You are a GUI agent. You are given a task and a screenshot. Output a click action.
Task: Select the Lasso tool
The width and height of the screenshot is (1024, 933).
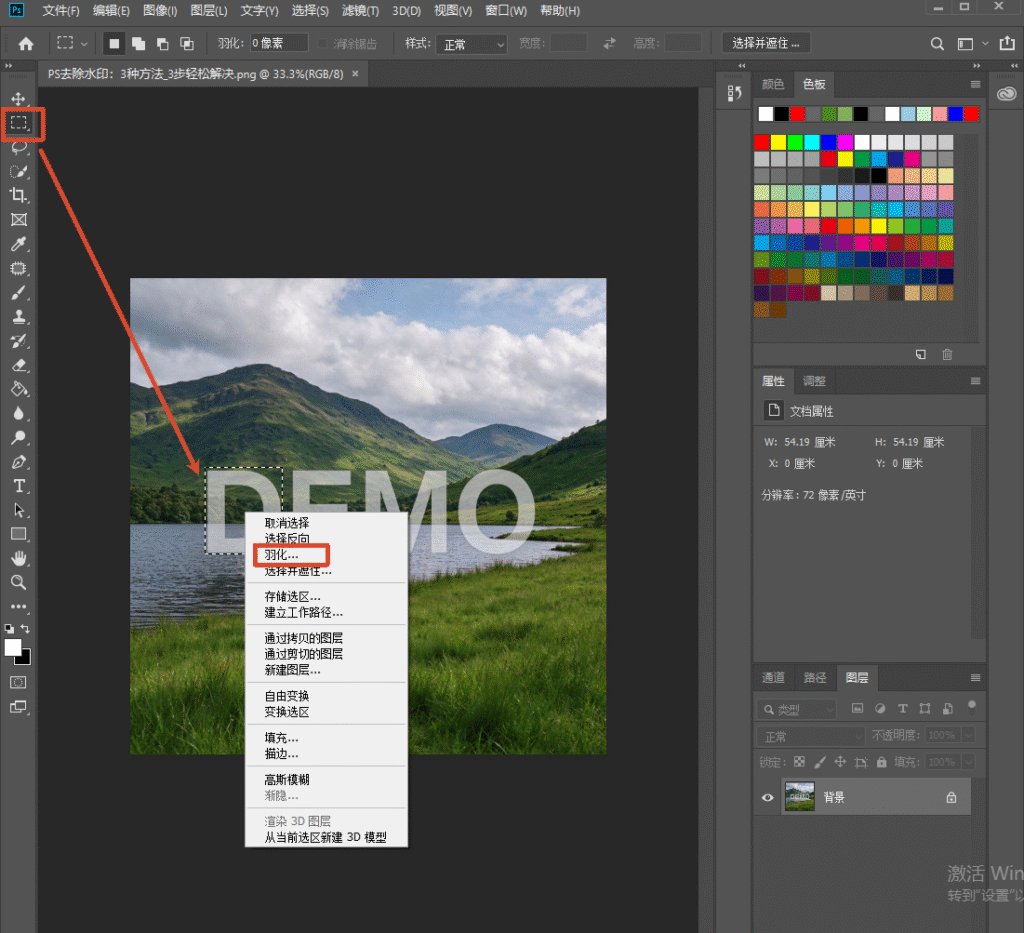(x=18, y=148)
